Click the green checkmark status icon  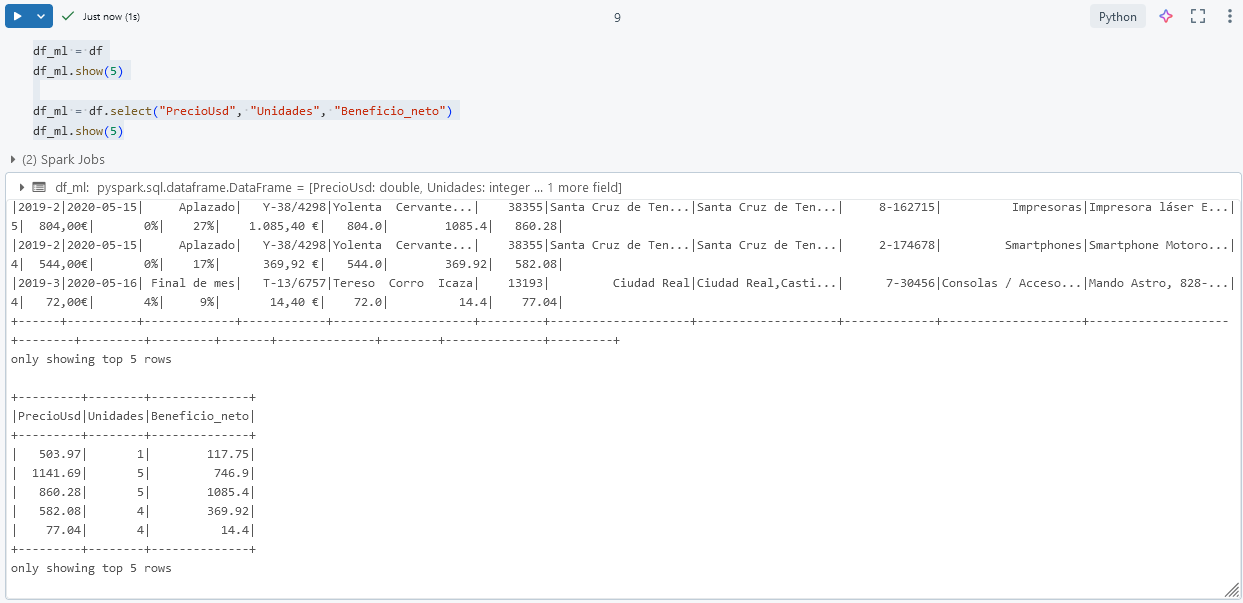click(68, 17)
